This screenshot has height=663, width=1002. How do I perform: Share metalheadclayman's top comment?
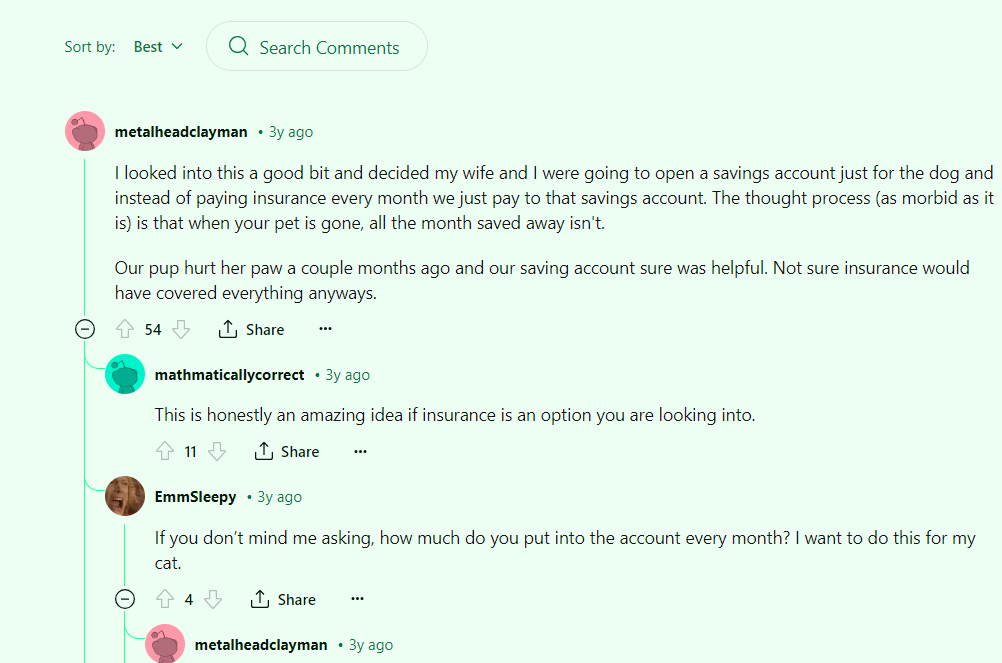(x=251, y=329)
